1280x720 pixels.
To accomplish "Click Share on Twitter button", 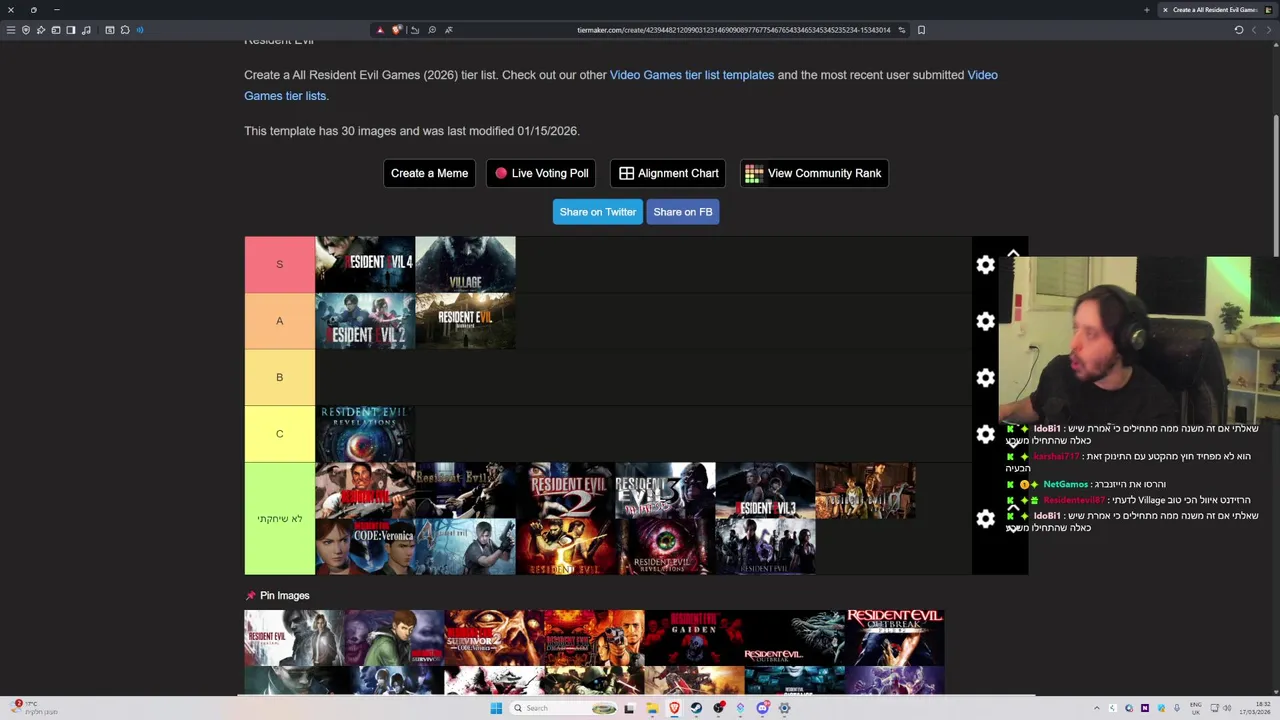I will [597, 212].
